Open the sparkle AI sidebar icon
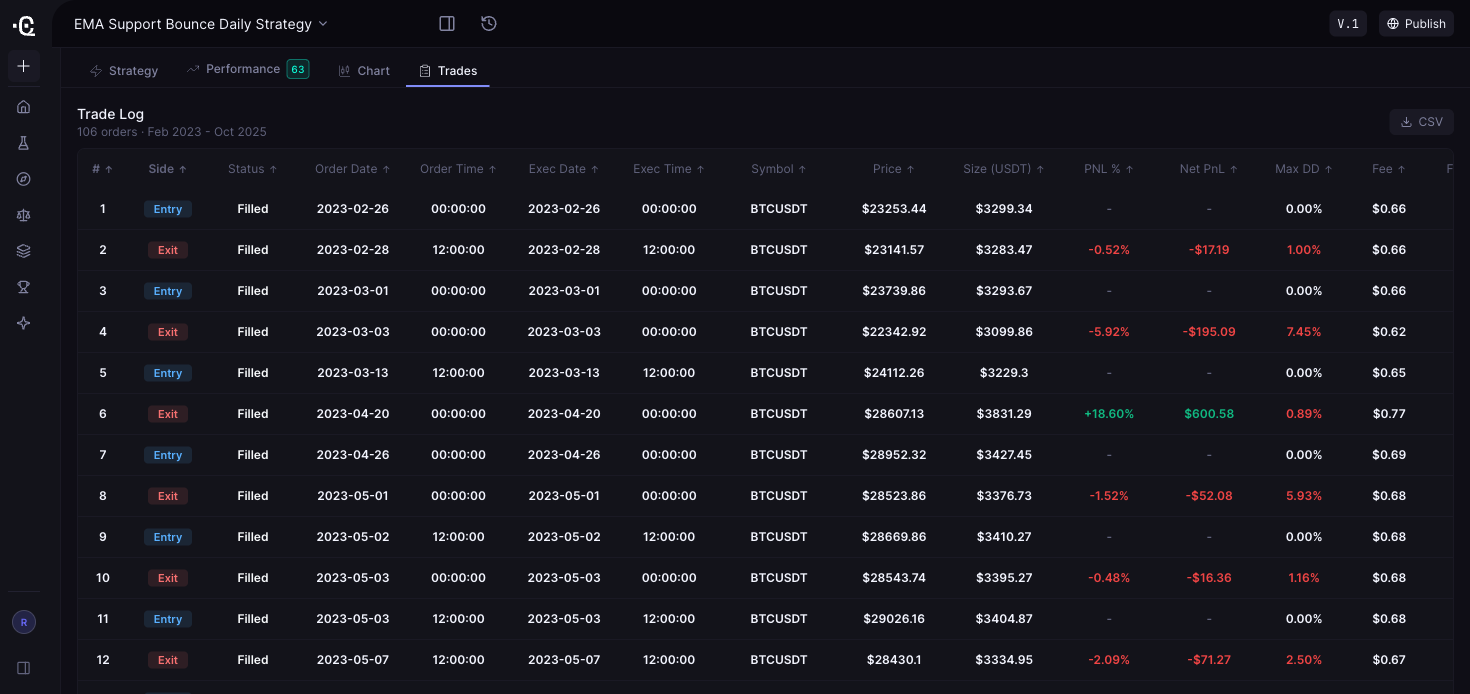The width and height of the screenshot is (1470, 694). (x=24, y=323)
